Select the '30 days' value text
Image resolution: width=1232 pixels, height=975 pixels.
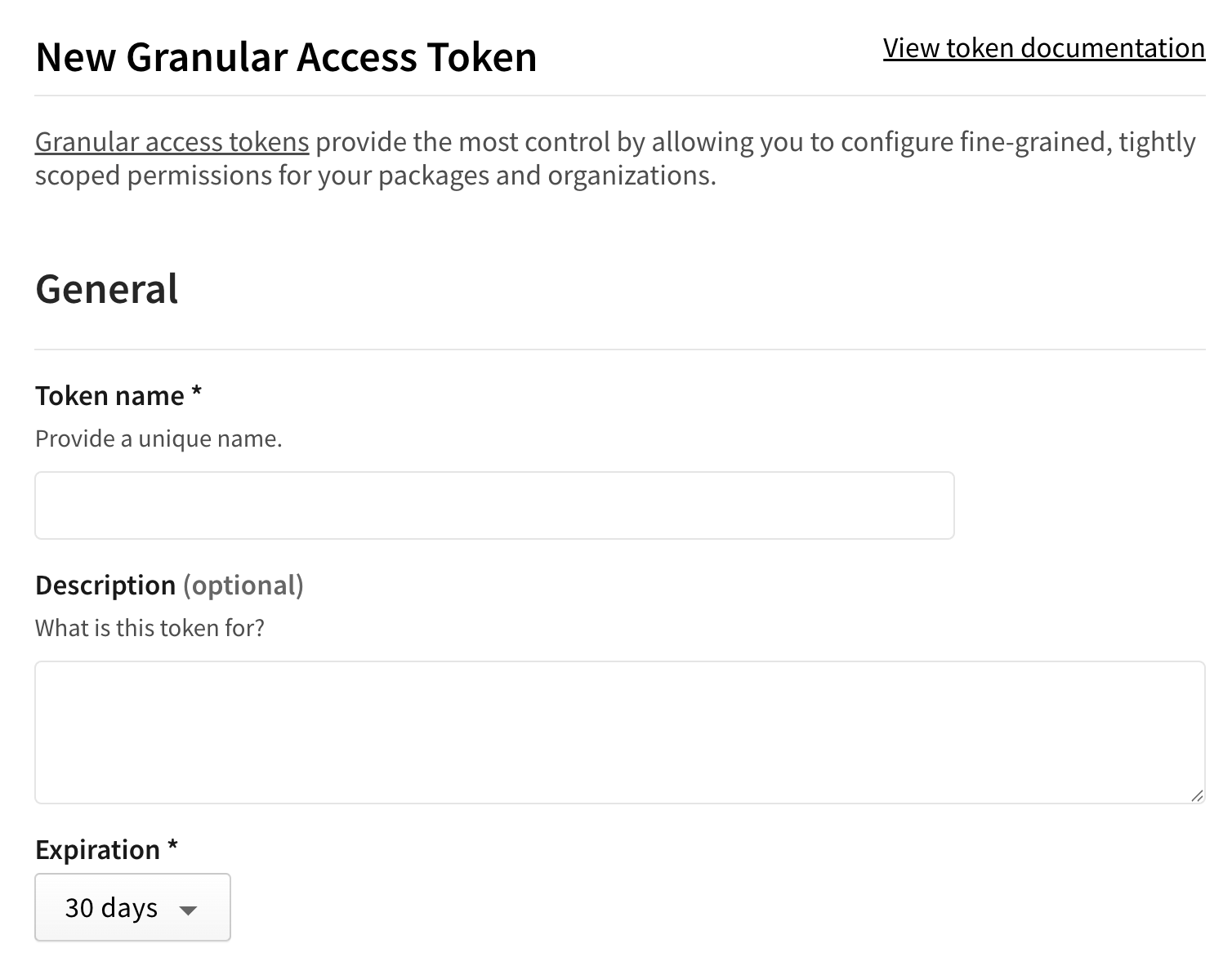(111, 908)
